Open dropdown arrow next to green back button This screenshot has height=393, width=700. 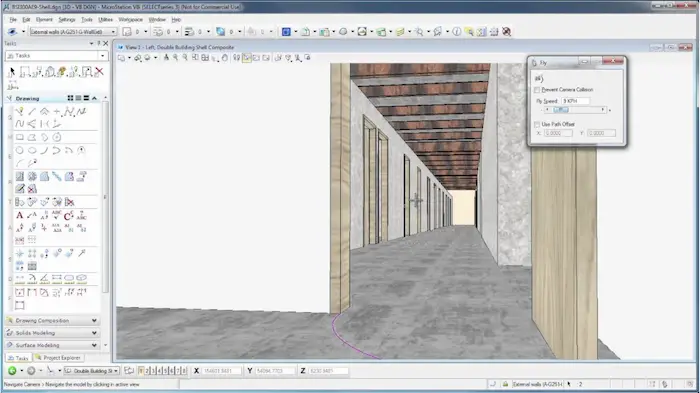point(21,371)
